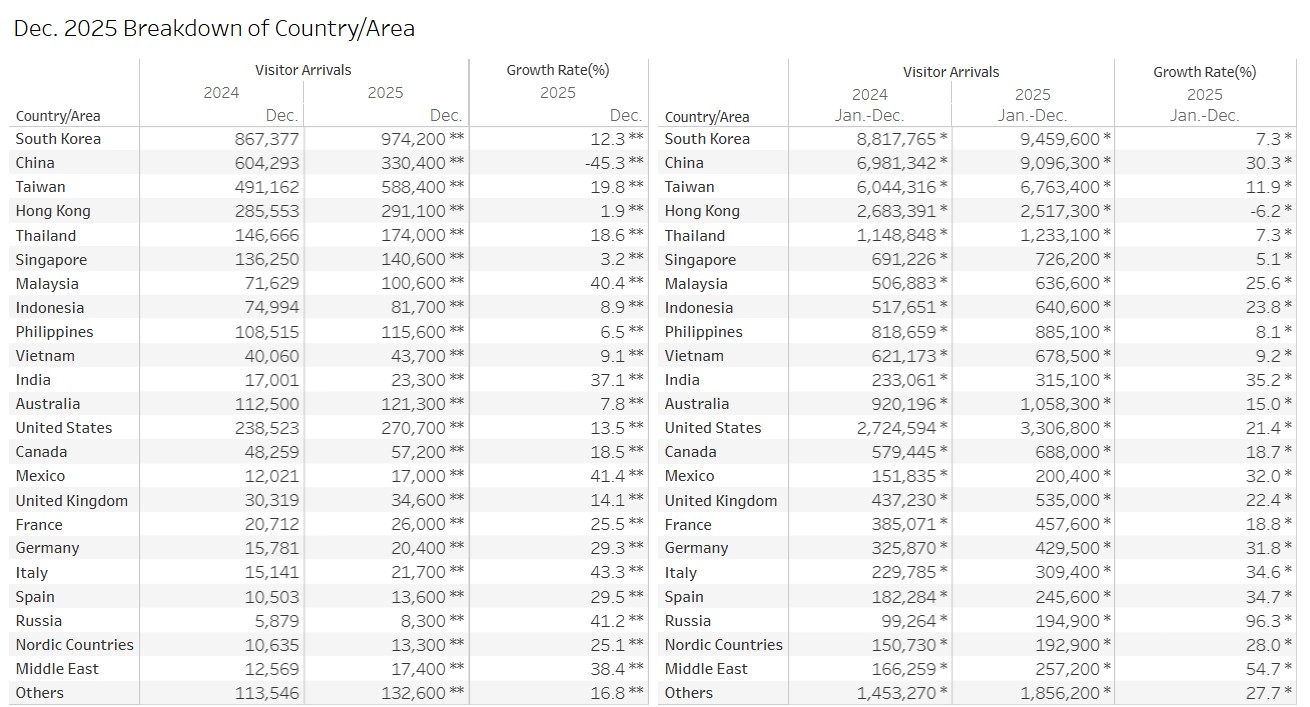Click the Jan.-Dec. header under 2024
The height and width of the screenshot is (707, 1310).
(x=869, y=116)
